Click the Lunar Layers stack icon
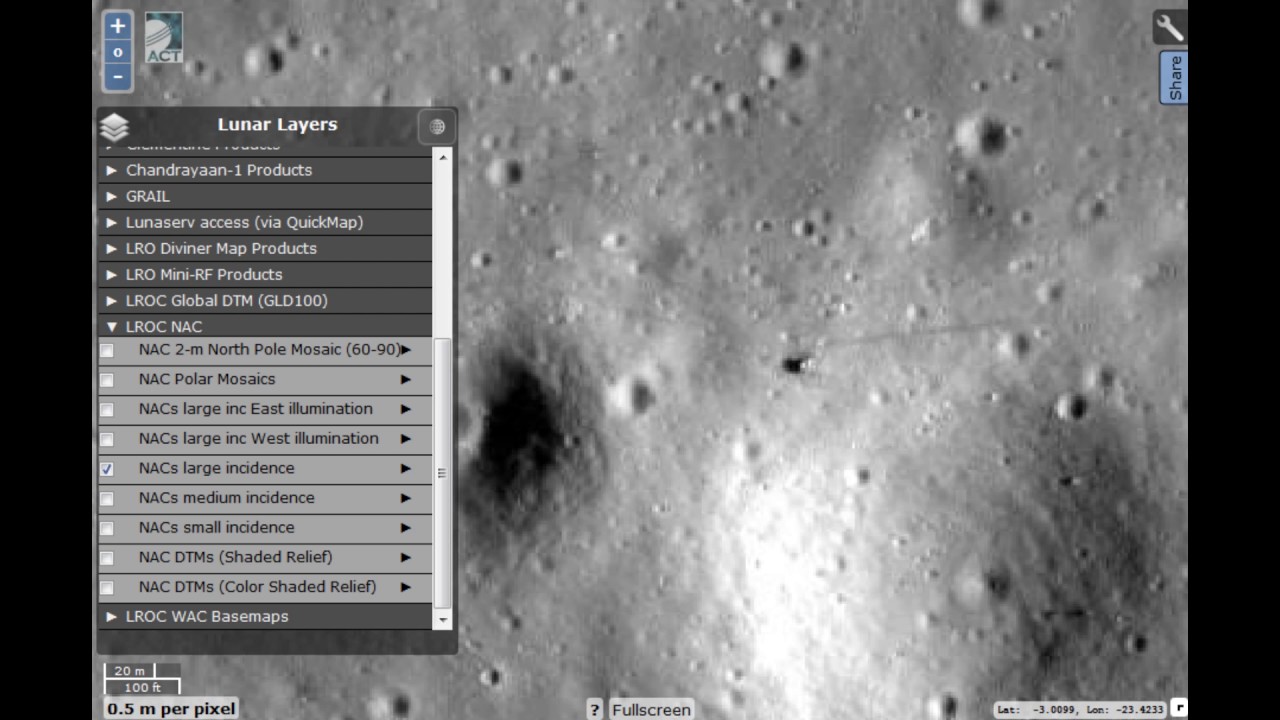The height and width of the screenshot is (720, 1280). [x=115, y=127]
